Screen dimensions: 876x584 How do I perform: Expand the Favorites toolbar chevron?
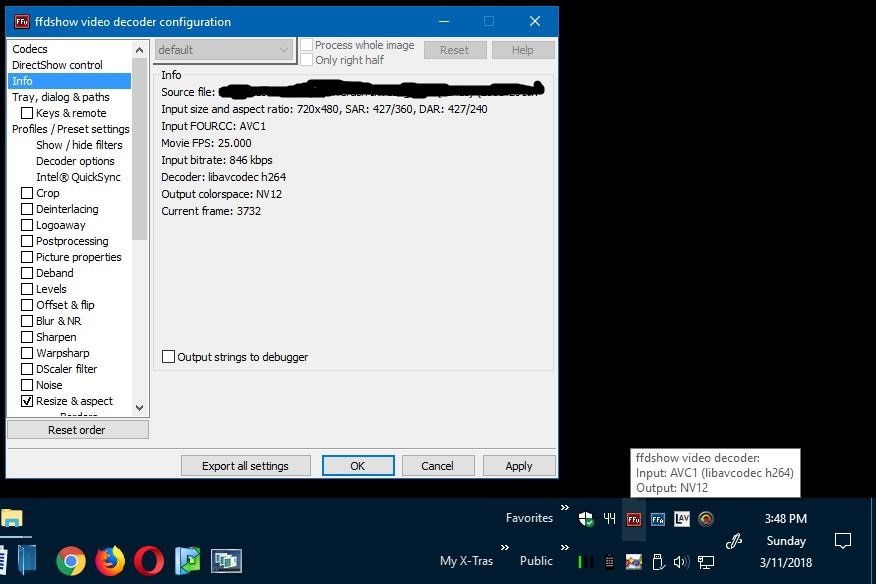click(x=565, y=507)
